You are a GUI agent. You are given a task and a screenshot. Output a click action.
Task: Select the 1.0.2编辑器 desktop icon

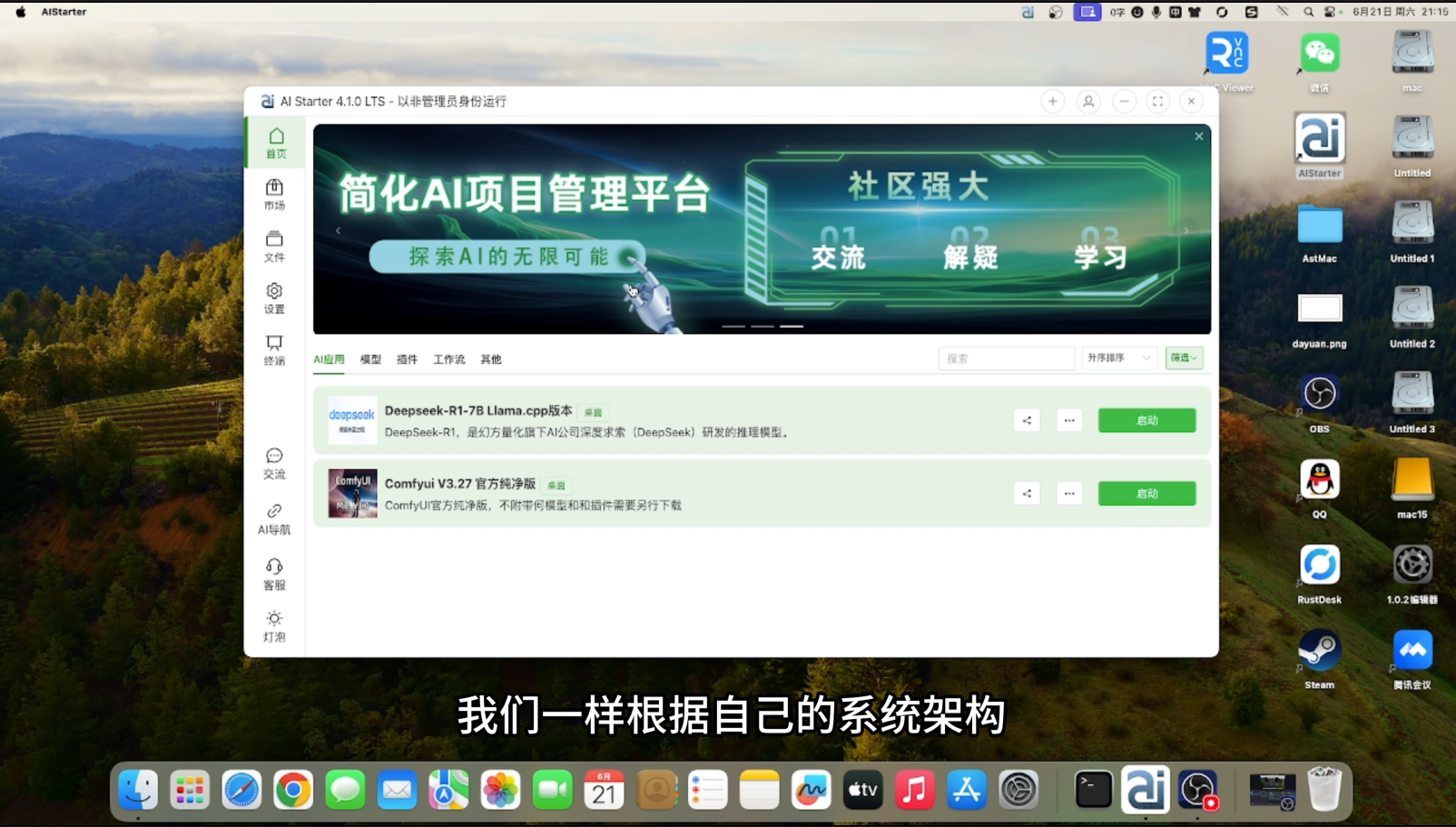click(x=1412, y=574)
